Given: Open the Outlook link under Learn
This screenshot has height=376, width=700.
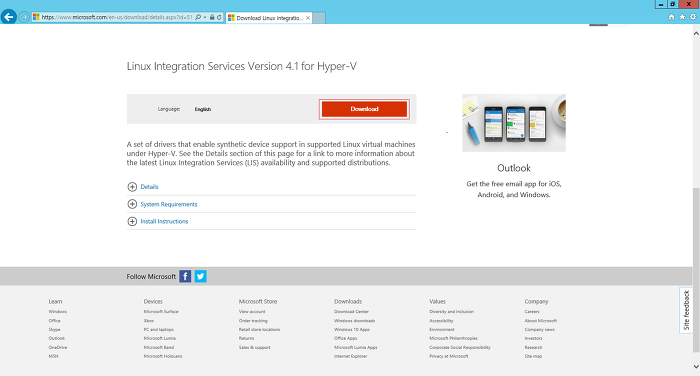Looking at the screenshot, I should [x=57, y=338].
